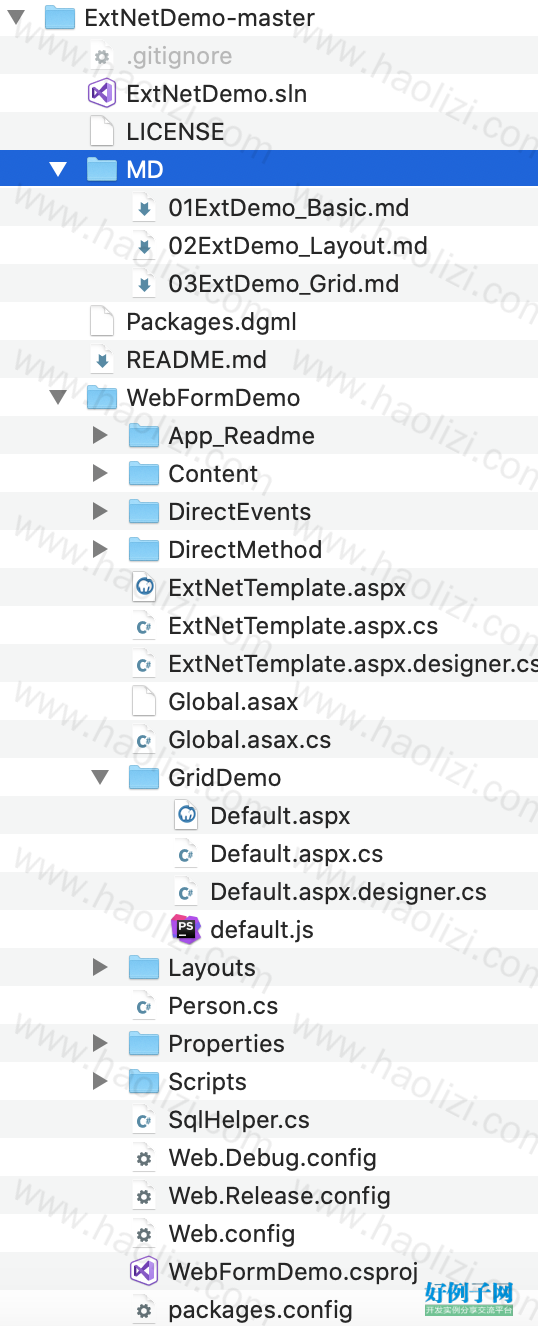Screen dimensions: 538x1326
Task: Select README.md file
Action: pos(196,360)
